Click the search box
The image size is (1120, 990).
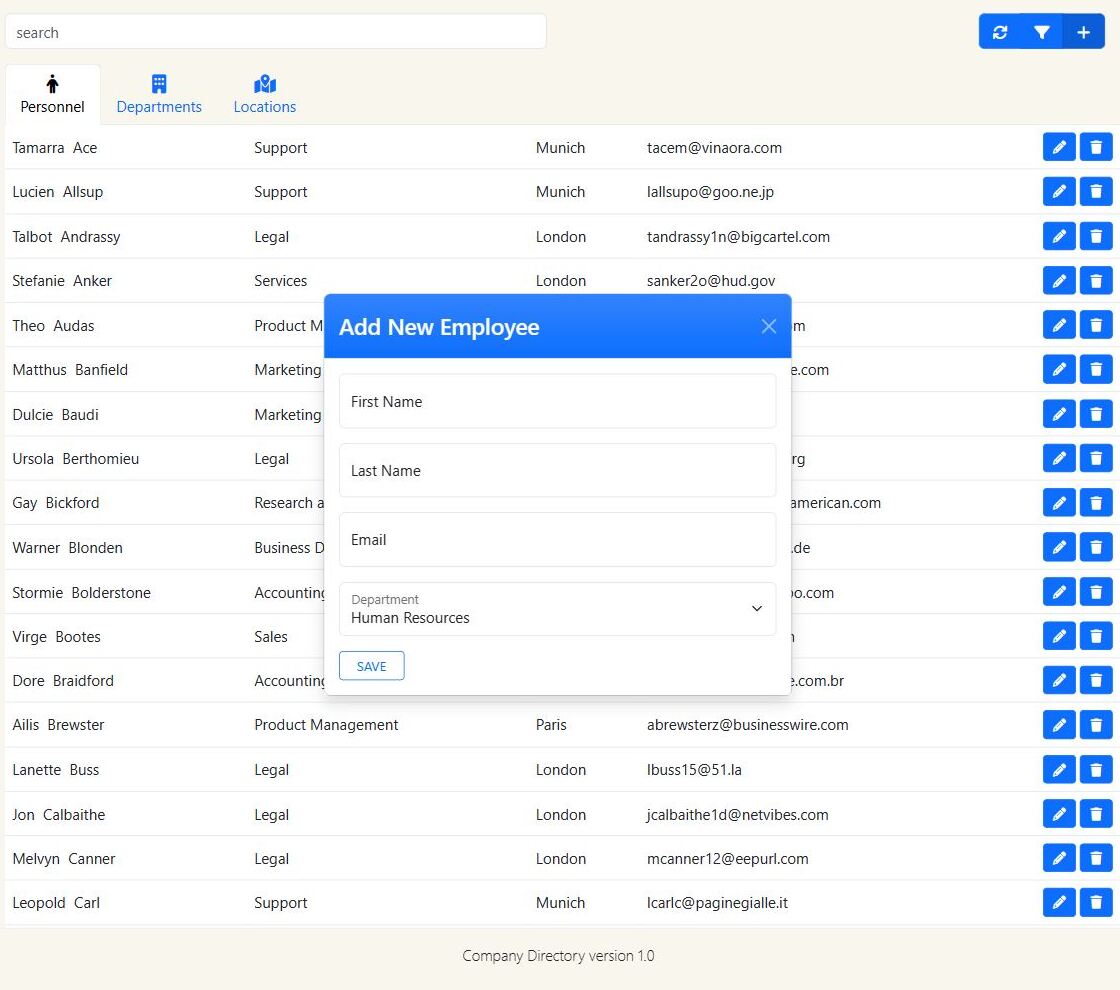coord(276,32)
